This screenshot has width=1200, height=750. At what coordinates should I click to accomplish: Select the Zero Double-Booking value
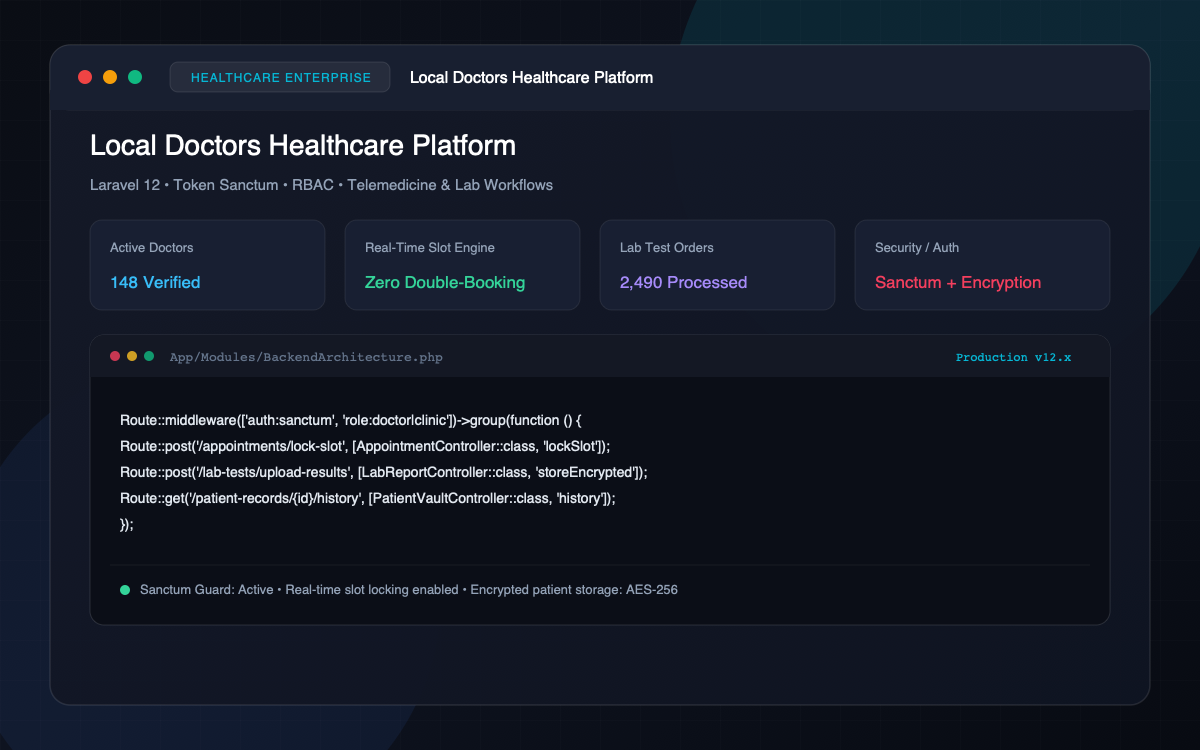445,282
